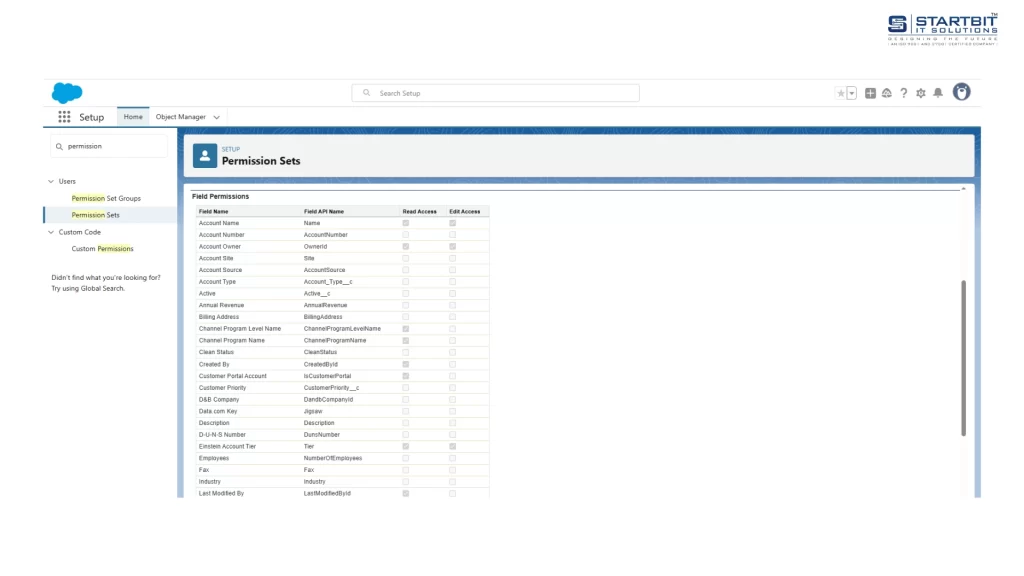This screenshot has height=576, width=1024.
Task: Switch to the Home tab
Action: pyautogui.click(x=133, y=117)
